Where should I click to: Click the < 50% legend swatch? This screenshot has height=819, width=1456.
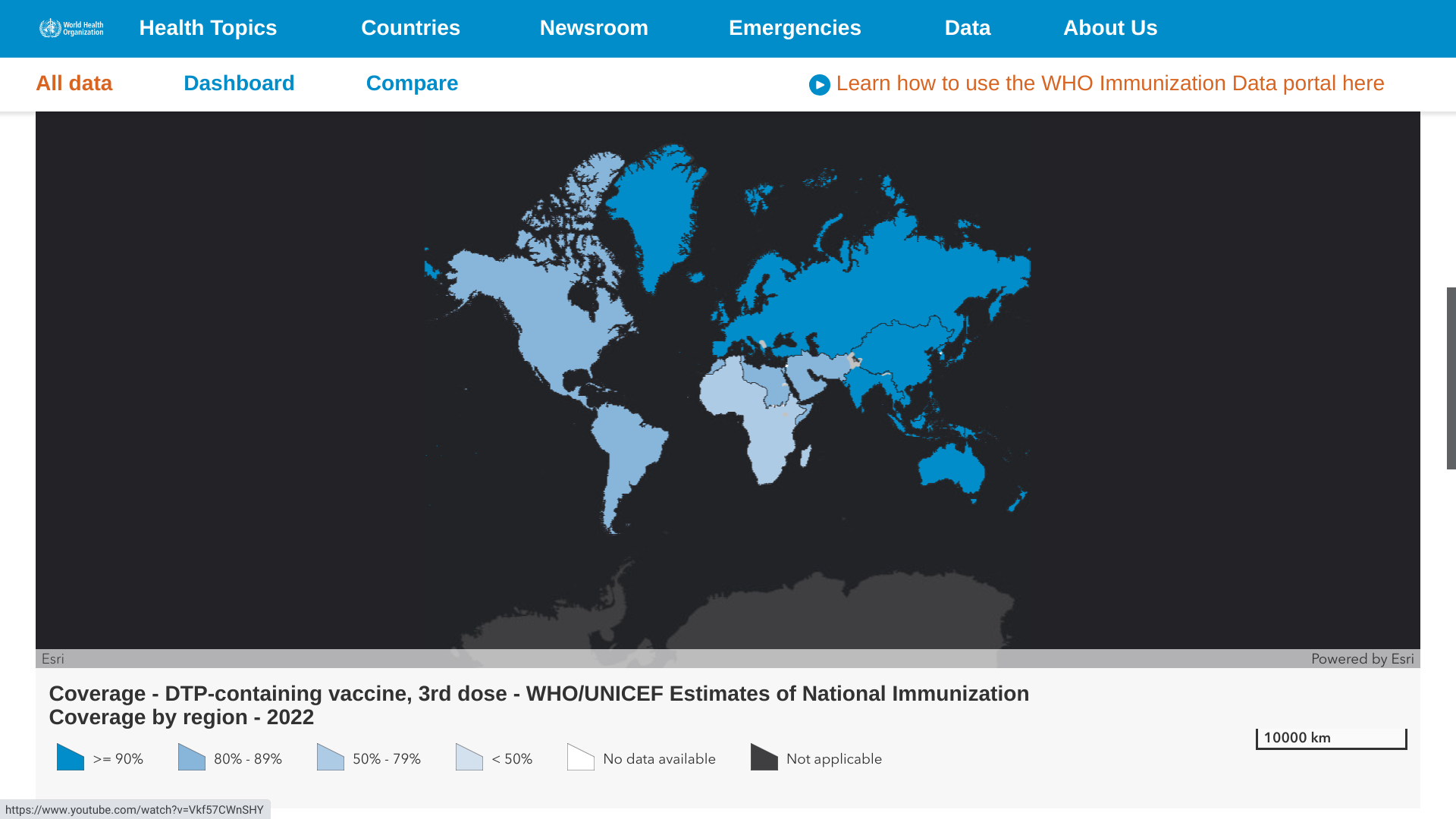[x=469, y=758]
